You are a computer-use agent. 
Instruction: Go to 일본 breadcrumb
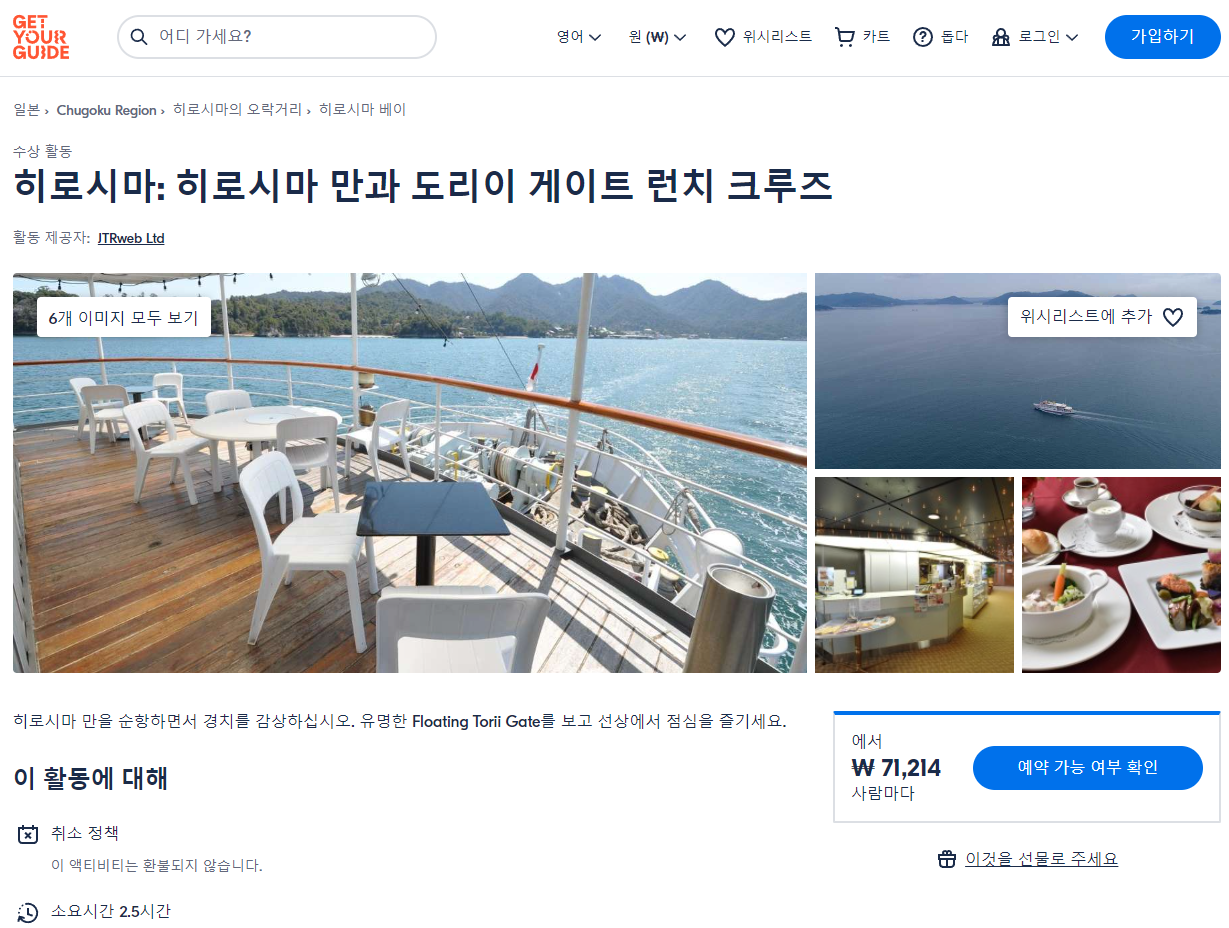click(27, 110)
